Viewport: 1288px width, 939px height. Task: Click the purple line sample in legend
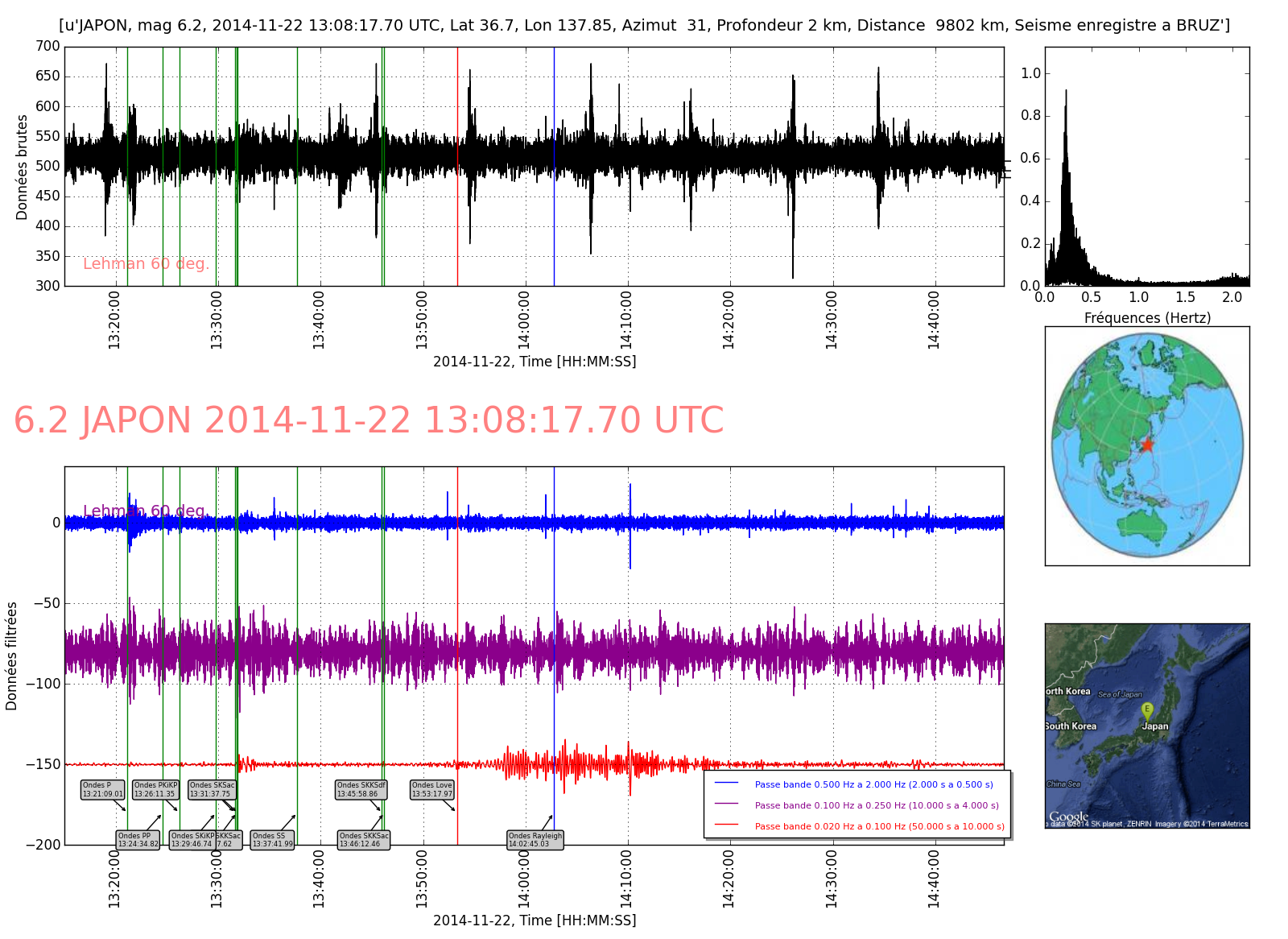tap(726, 805)
